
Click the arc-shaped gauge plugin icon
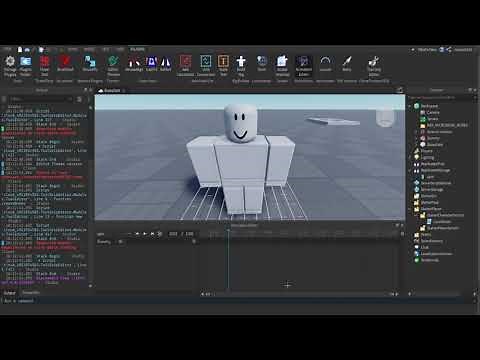(325, 62)
